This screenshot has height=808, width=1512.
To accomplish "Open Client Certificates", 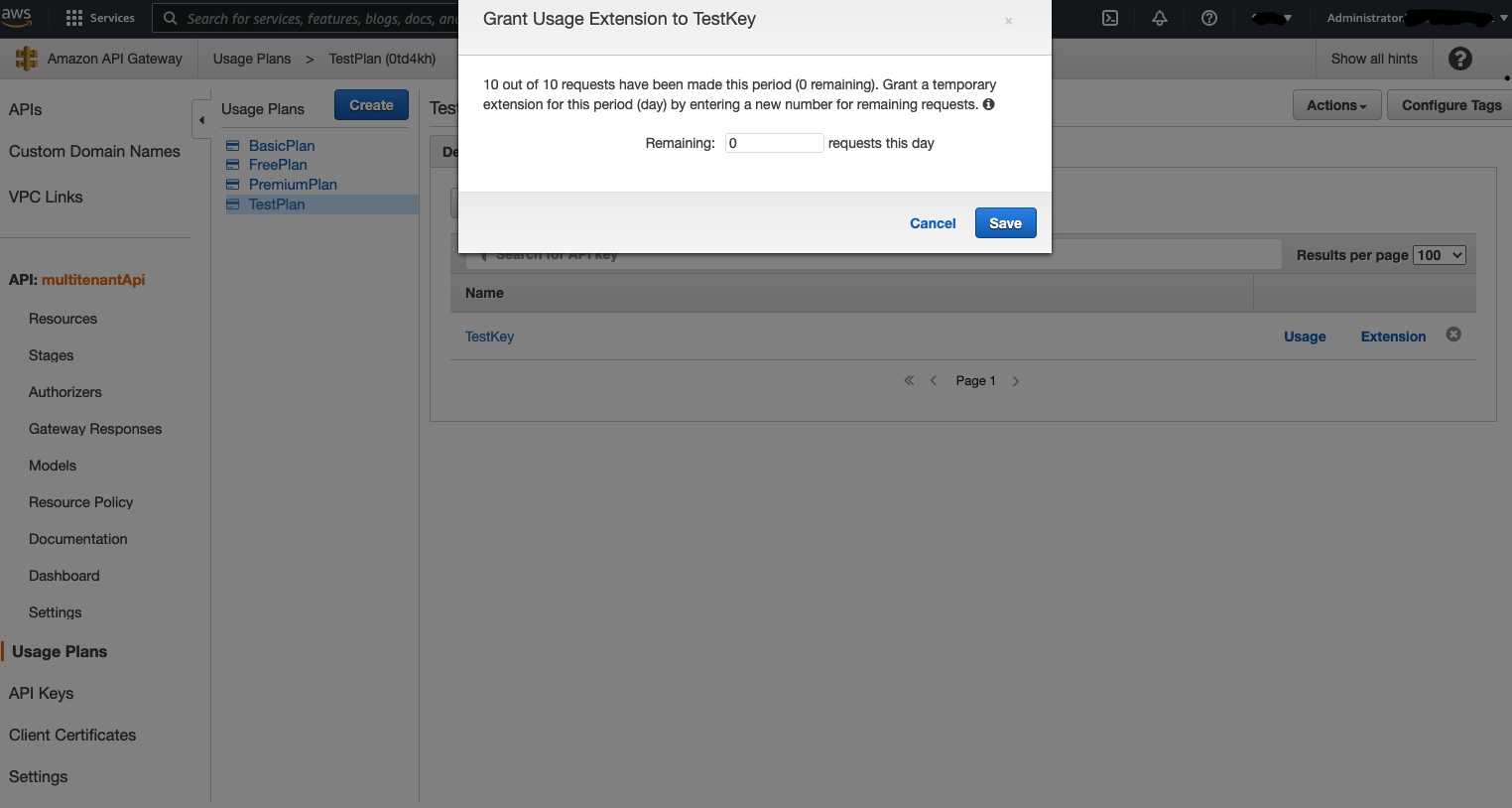I will tap(72, 735).
